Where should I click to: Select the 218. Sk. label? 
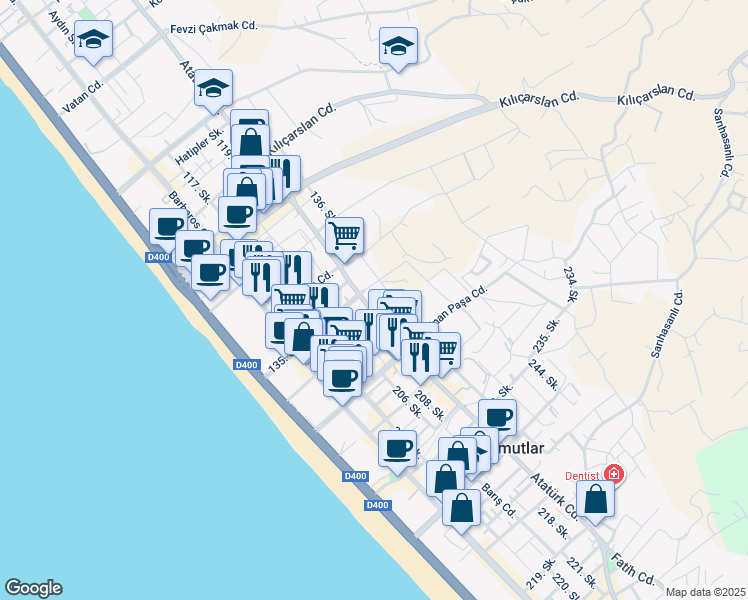(553, 524)
